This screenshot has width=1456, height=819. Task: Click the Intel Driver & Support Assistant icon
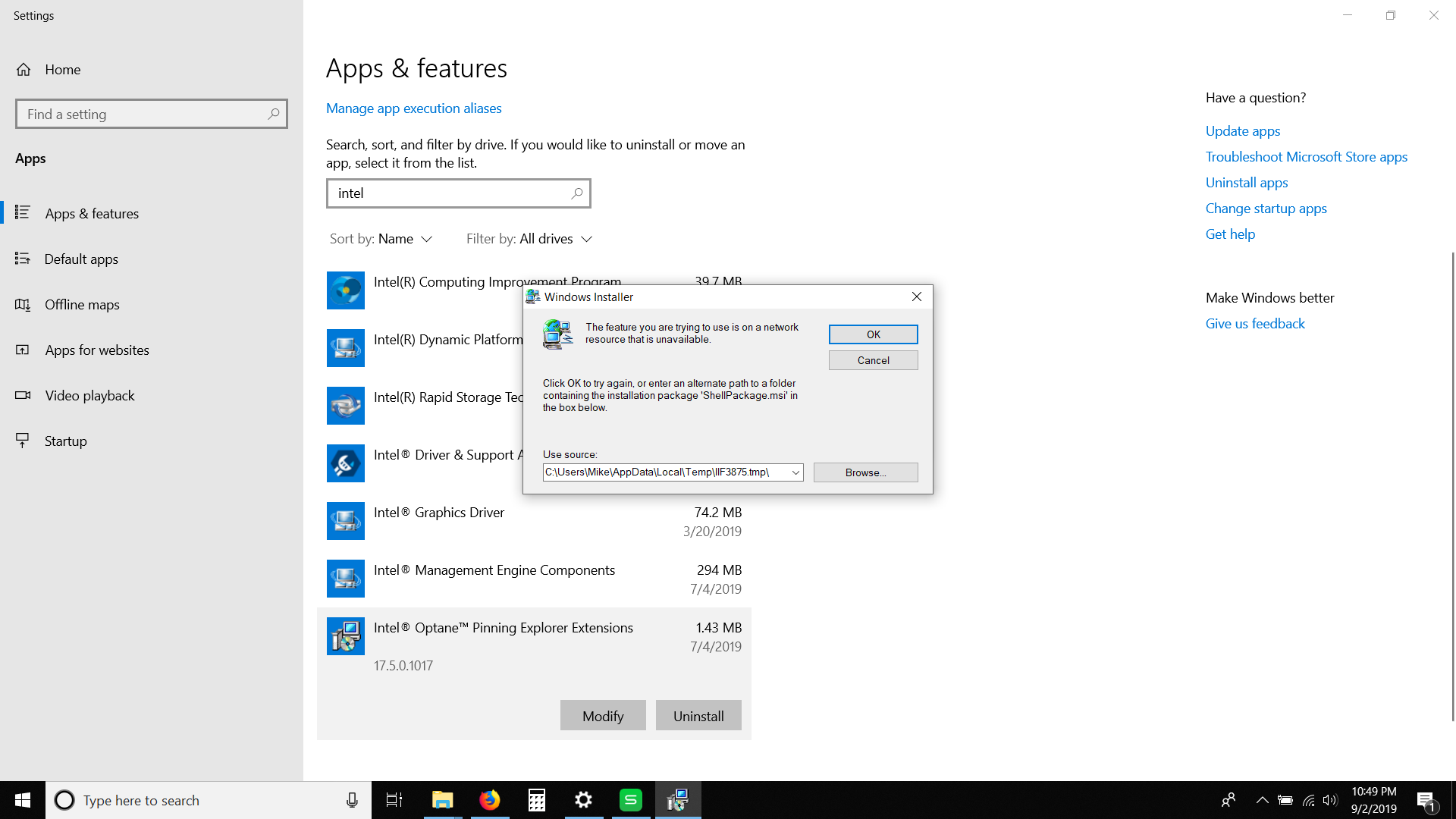click(345, 463)
